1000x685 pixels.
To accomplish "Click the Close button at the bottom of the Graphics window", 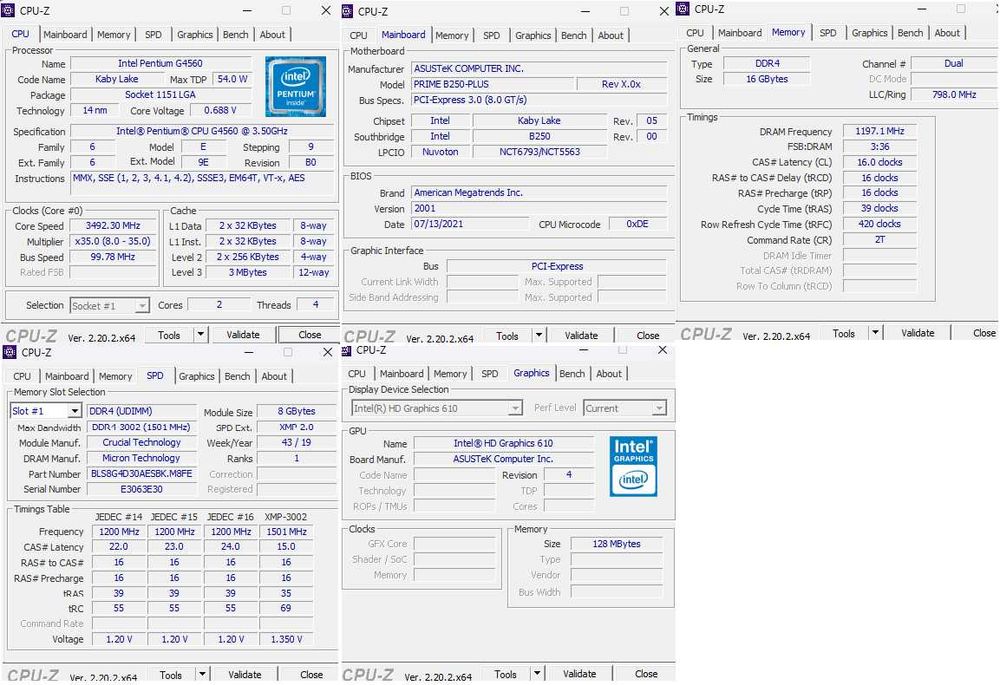I will (x=645, y=673).
